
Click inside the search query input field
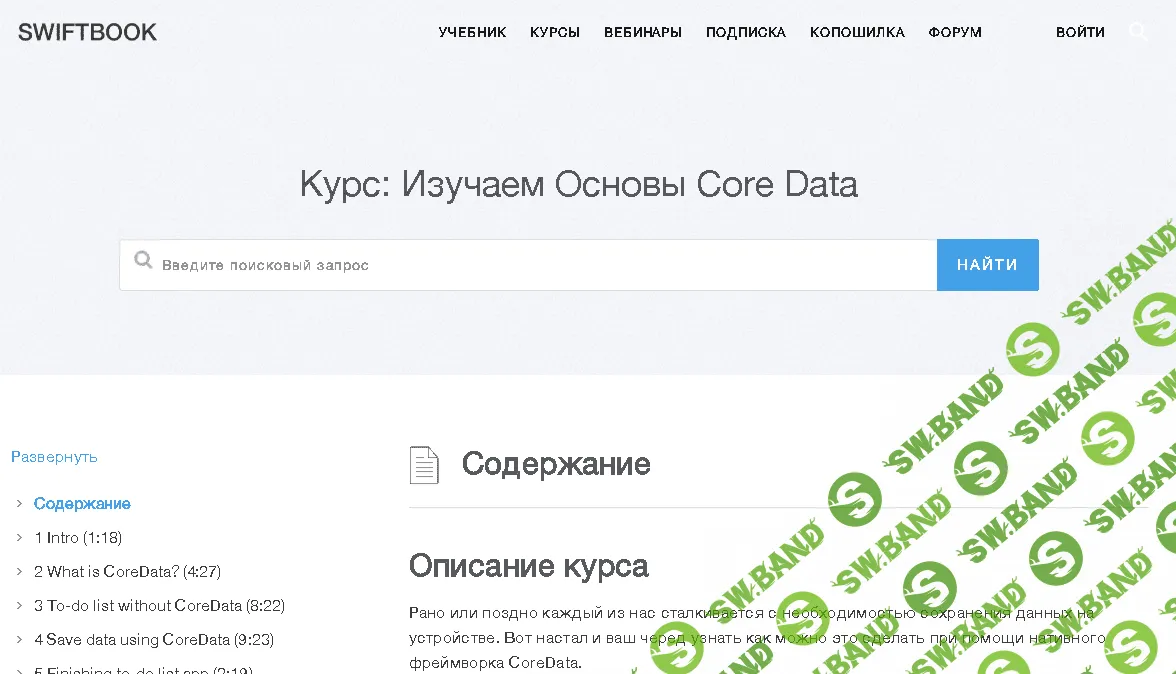(450, 264)
